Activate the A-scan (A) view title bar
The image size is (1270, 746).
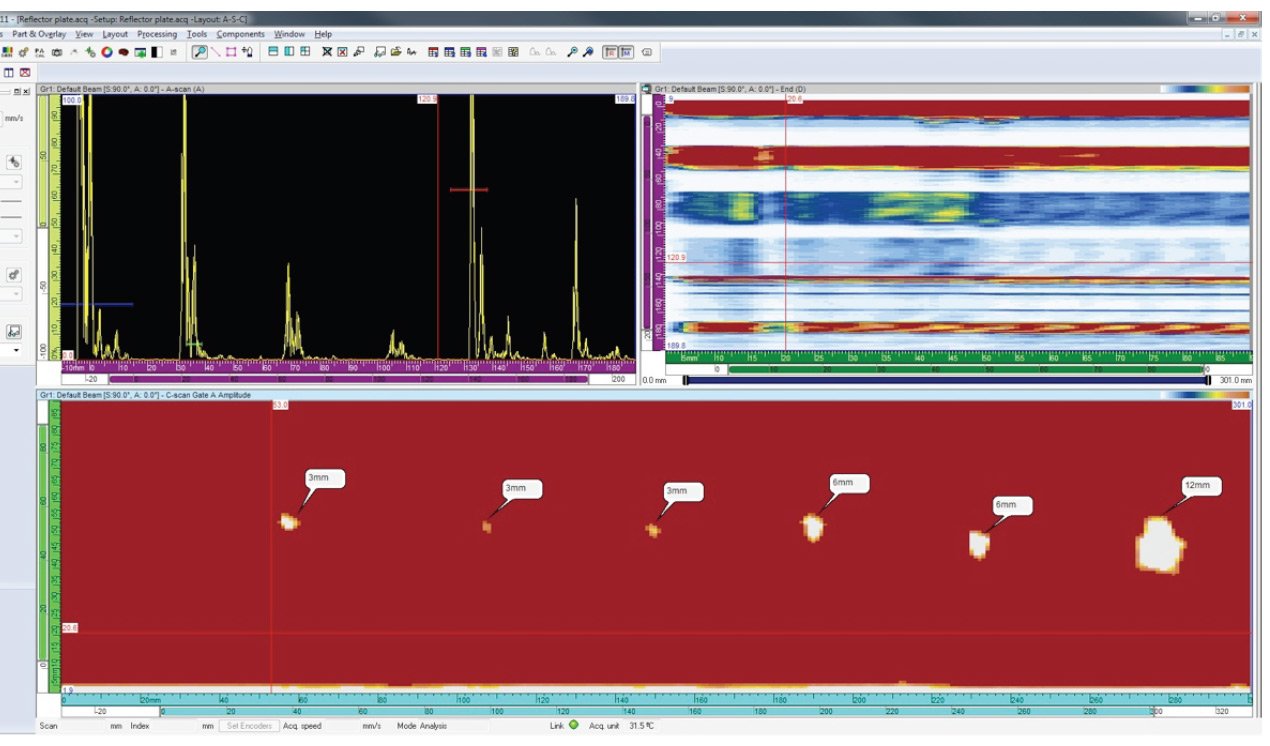point(336,89)
